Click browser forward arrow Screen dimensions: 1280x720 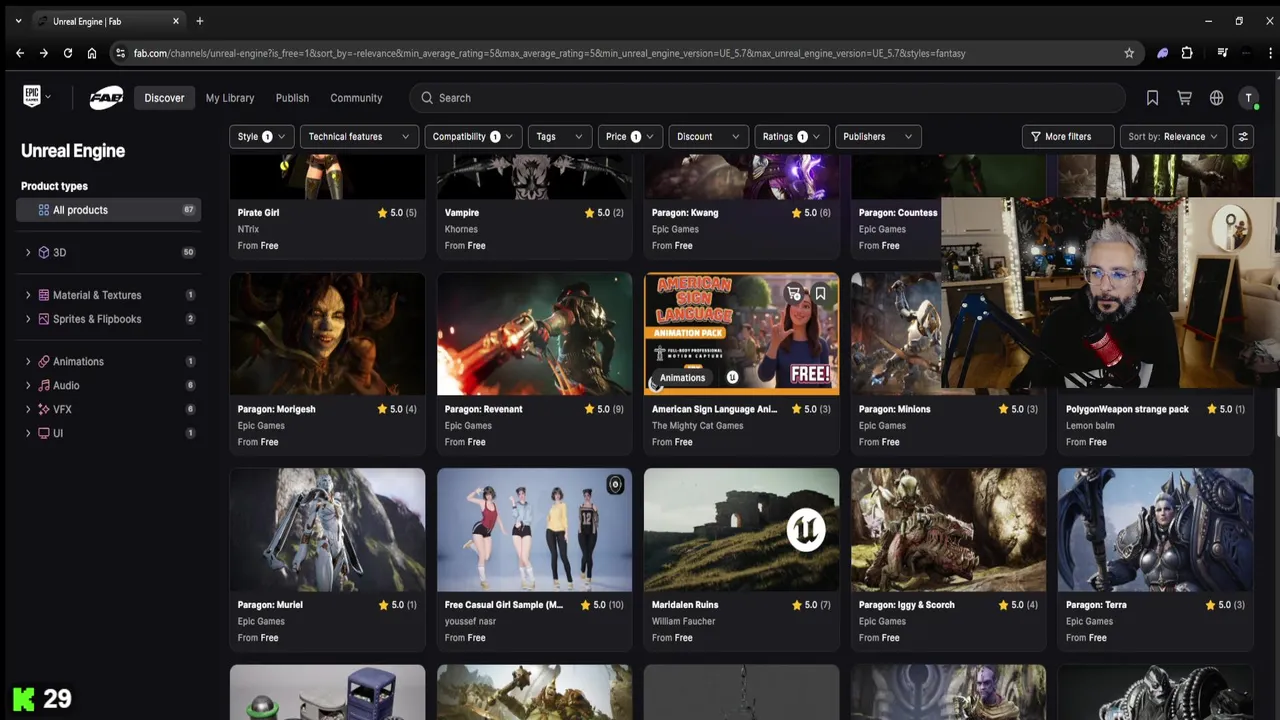[x=43, y=53]
